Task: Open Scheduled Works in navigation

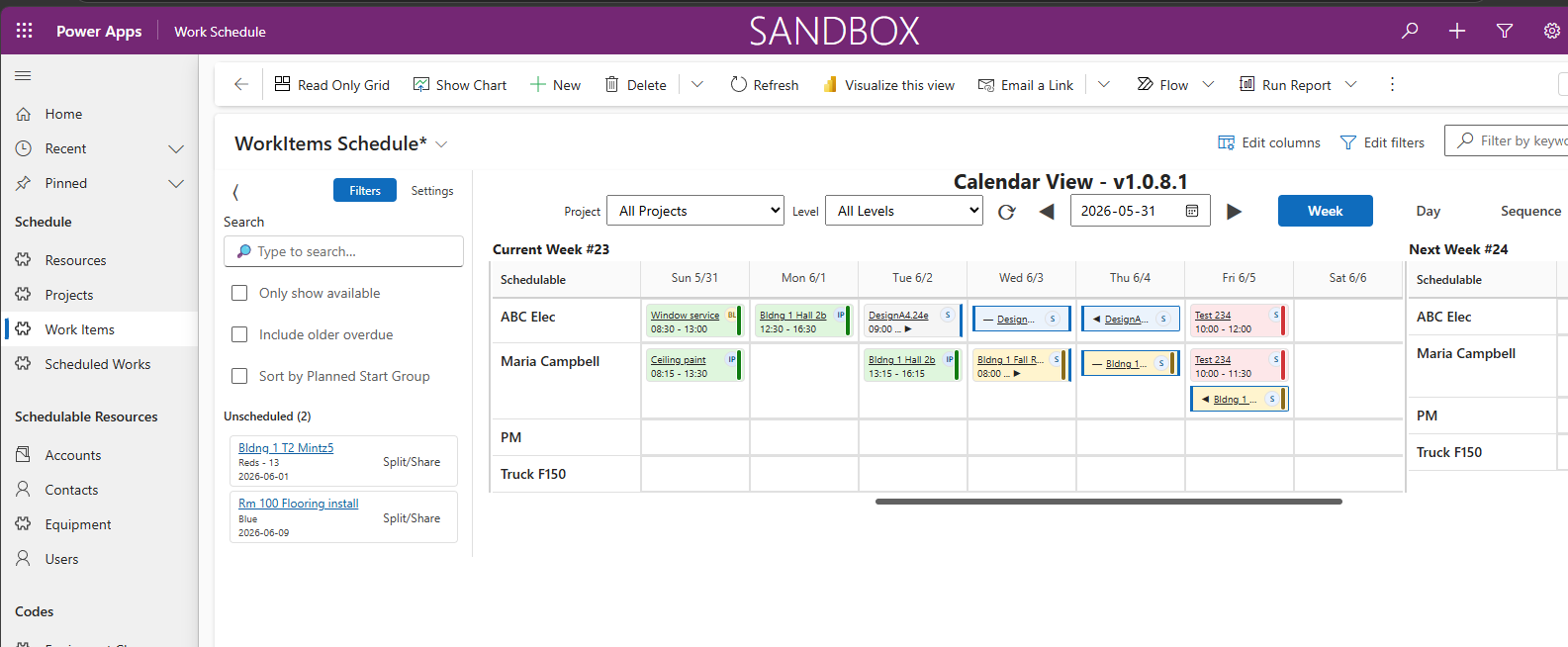Action: (99, 364)
